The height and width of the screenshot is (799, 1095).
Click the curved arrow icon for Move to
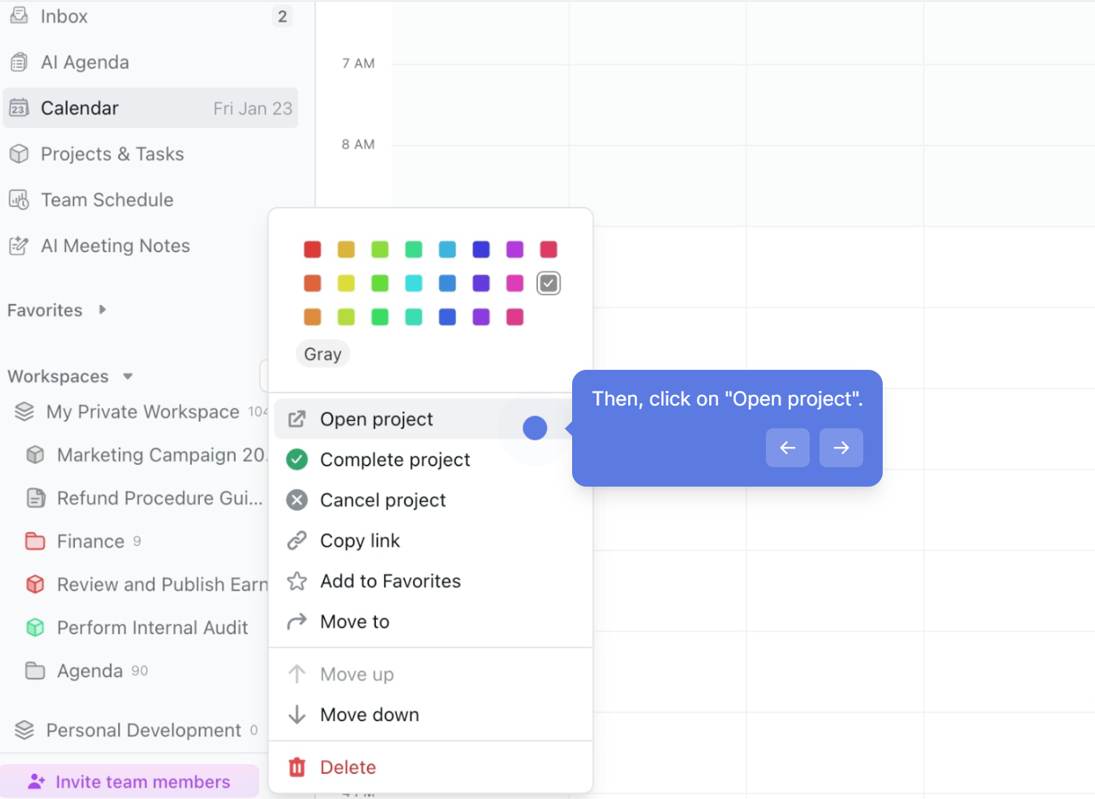(x=297, y=622)
